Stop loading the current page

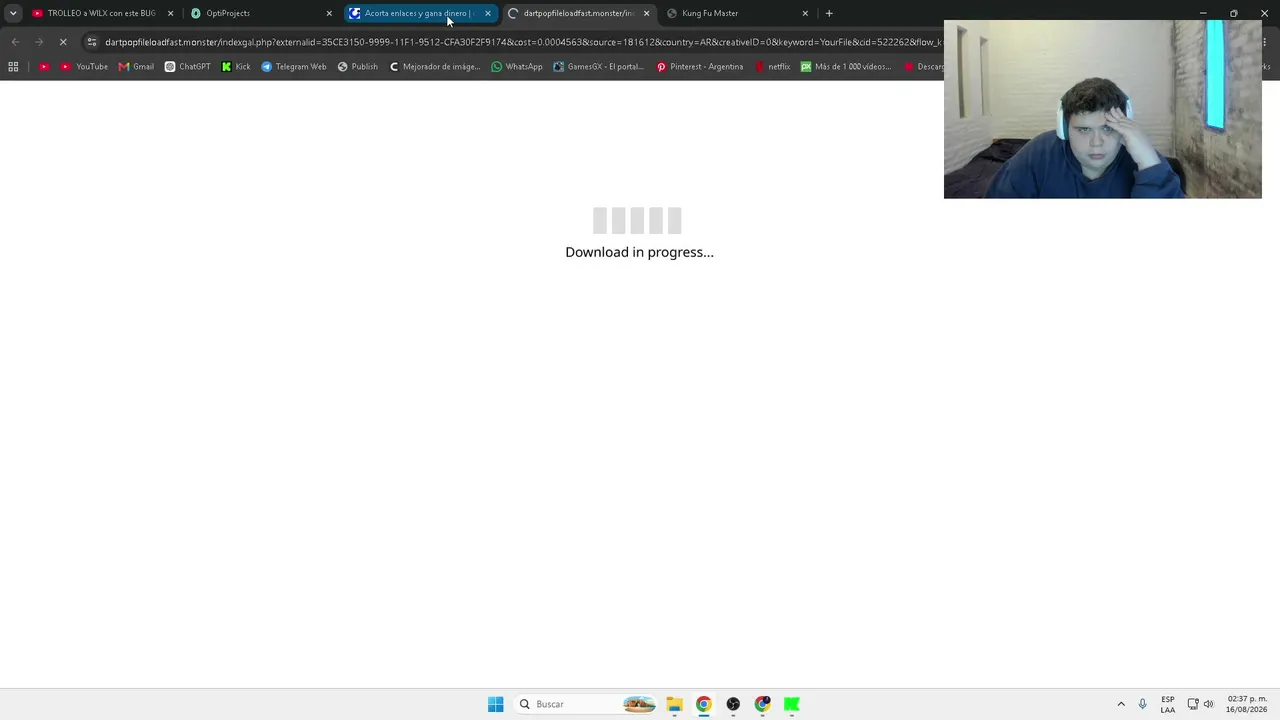(x=63, y=42)
